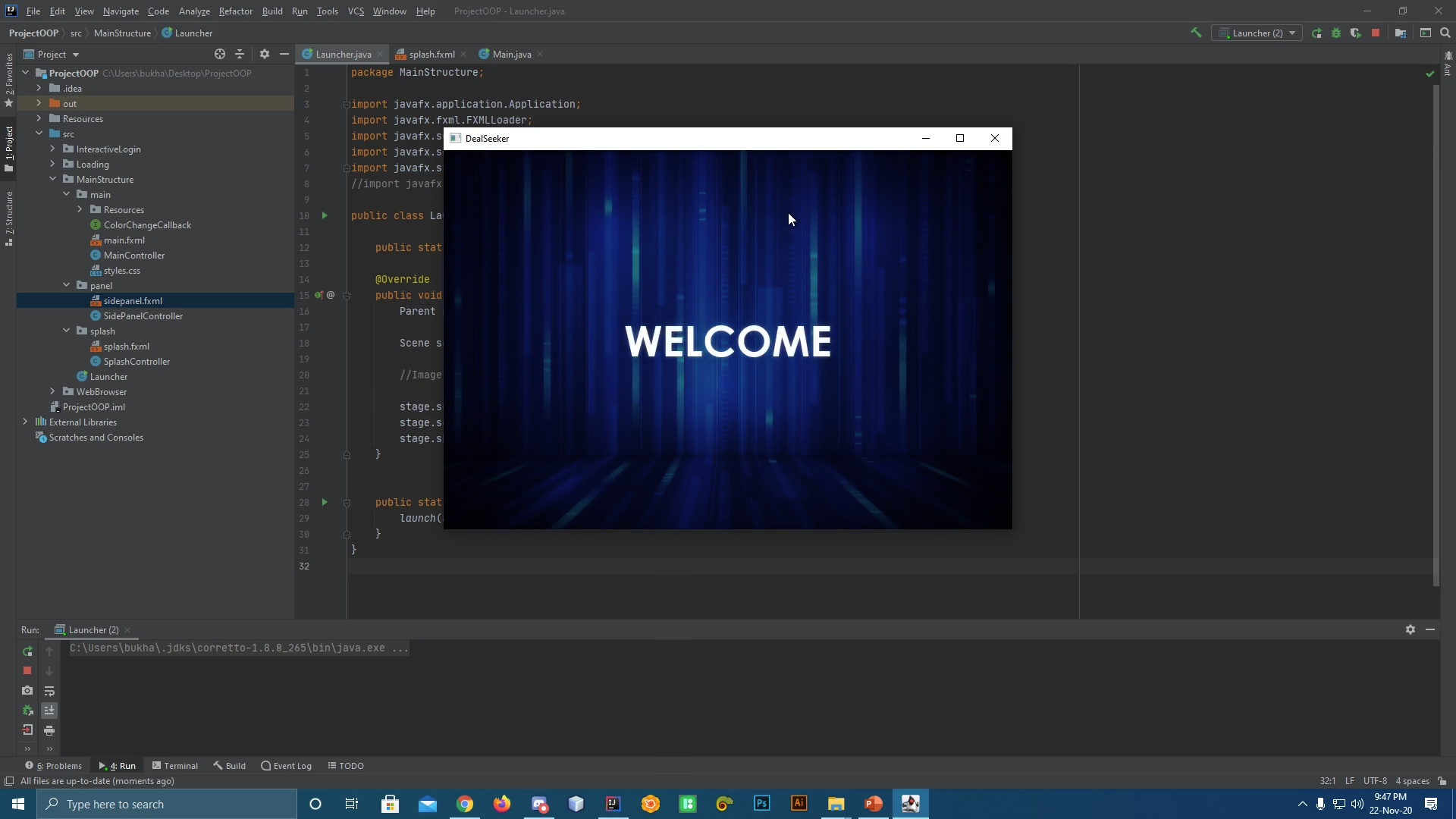Click the Event Log tab icon
This screenshot has width=1456, height=819.
pos(265,765)
